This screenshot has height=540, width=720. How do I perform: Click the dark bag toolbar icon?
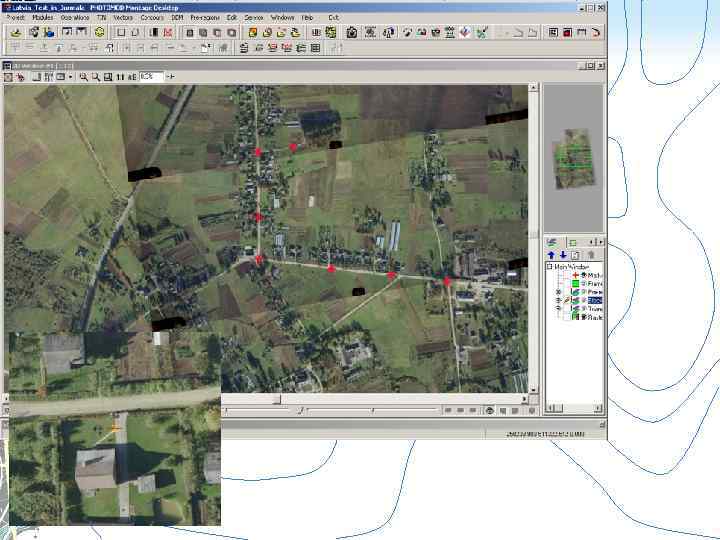click(x=435, y=32)
